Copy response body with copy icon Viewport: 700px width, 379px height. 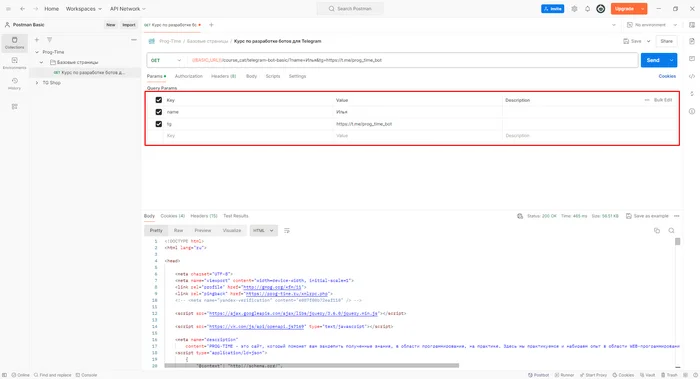click(657, 231)
